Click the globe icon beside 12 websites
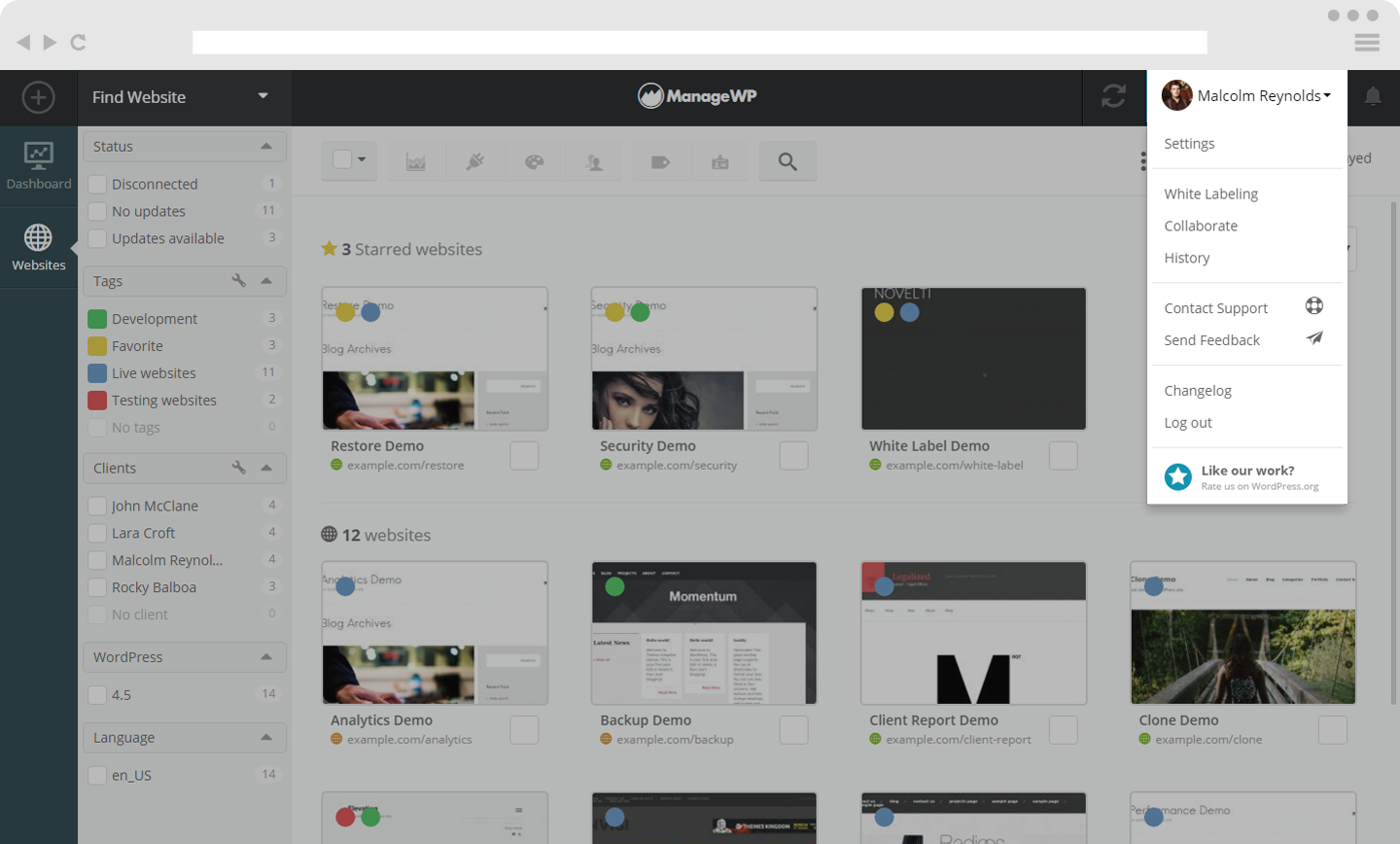This screenshot has height=844, width=1400. click(x=330, y=534)
